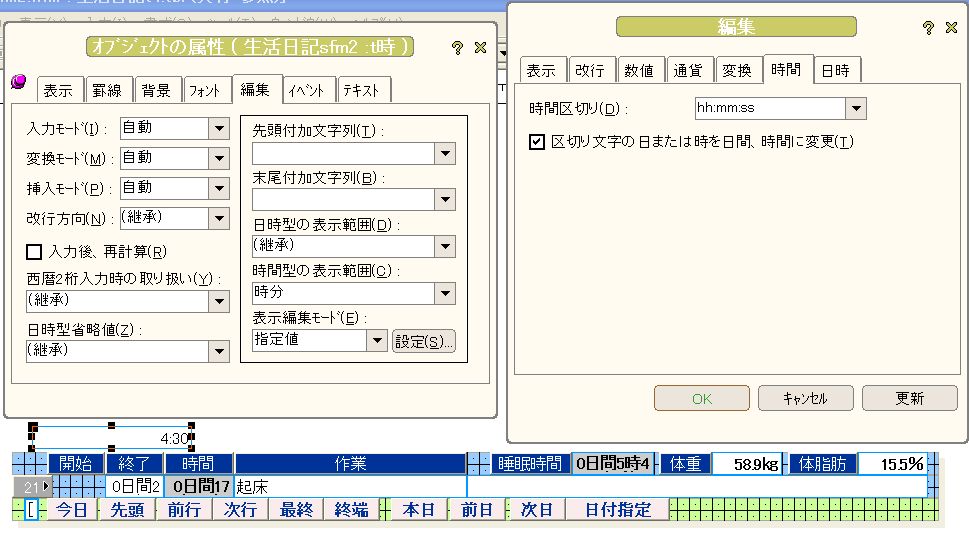Expand the 入力モード dropdown
Viewport: 969px width, 540px height.
(x=220, y=128)
